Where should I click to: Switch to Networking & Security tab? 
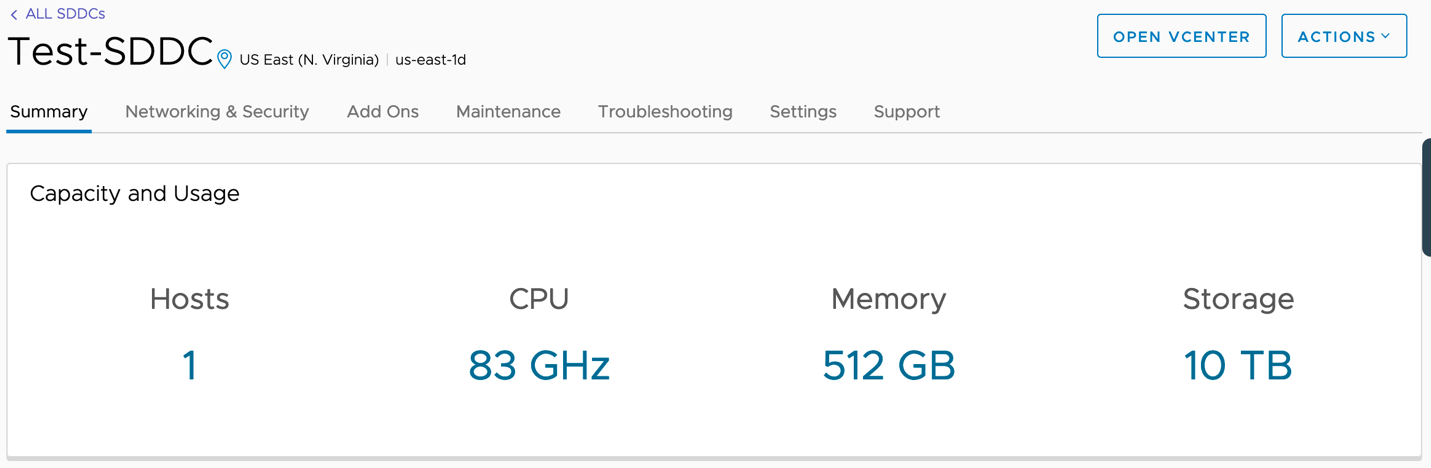[x=217, y=112]
